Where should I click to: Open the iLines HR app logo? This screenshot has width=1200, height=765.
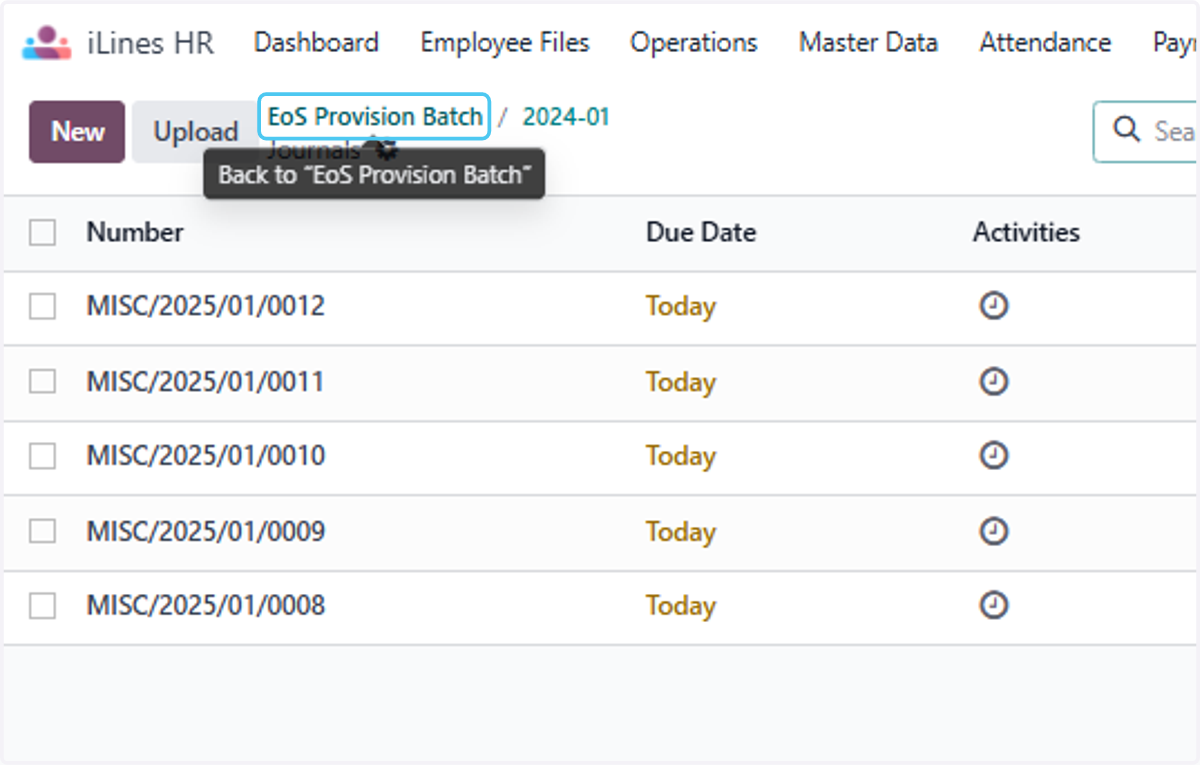47,43
